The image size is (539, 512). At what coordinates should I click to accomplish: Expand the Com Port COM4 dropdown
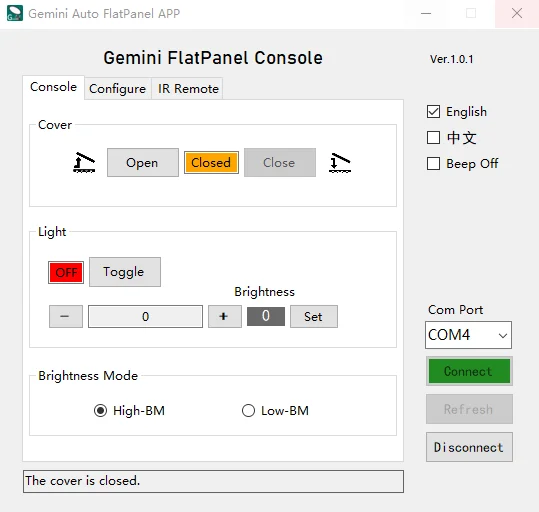[x=468, y=335]
